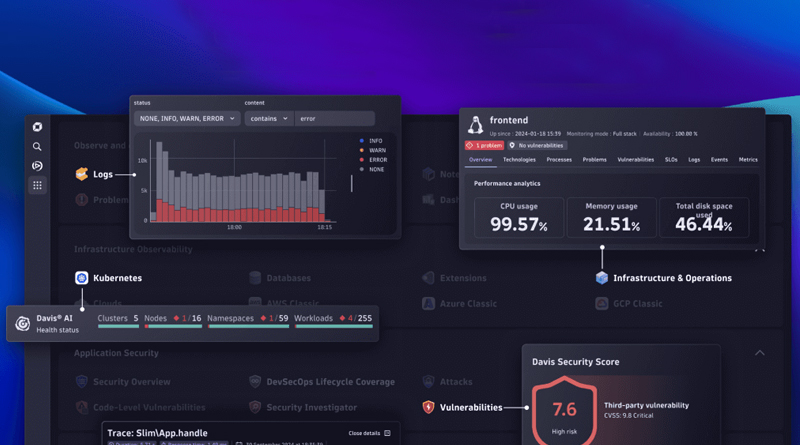Click Third-party vulnerability text
800x445 pixels.
pos(646,405)
